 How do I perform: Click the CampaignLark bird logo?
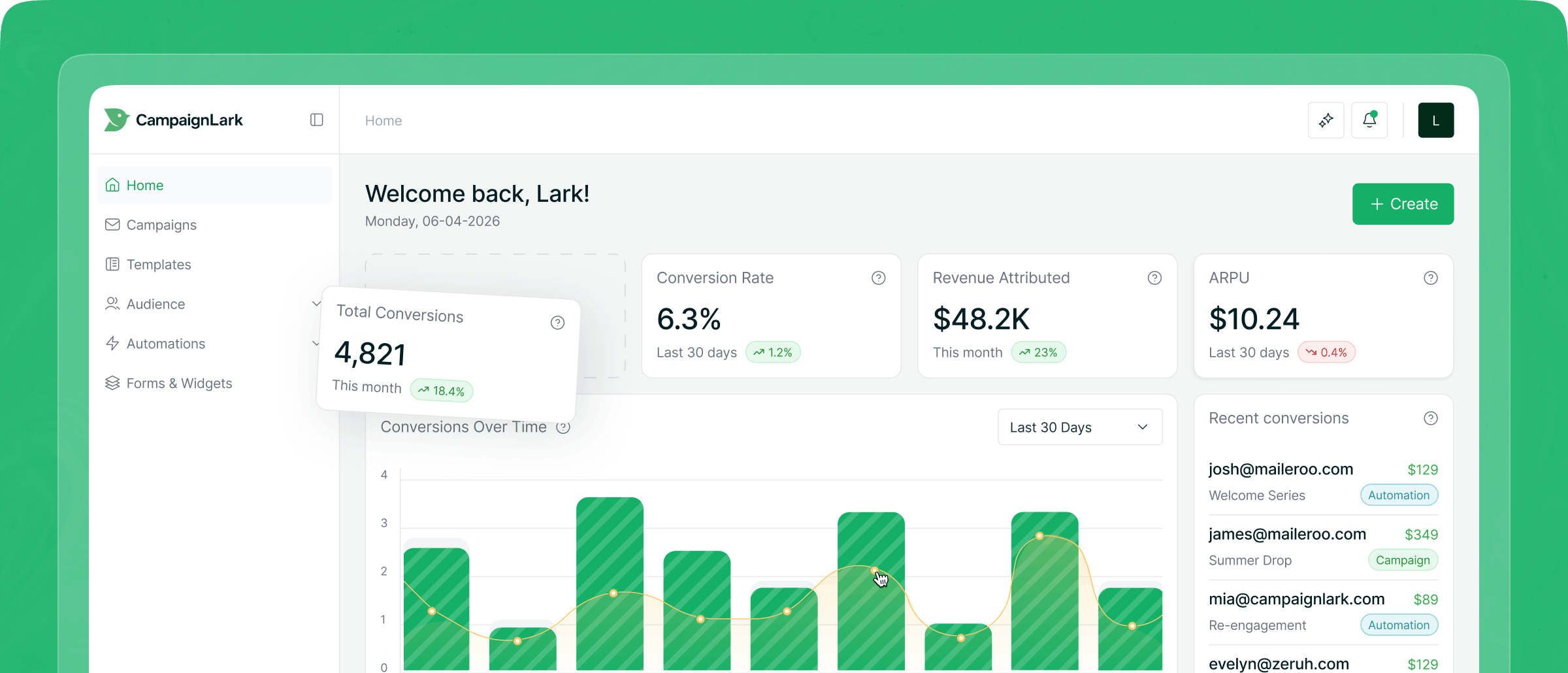tap(116, 120)
